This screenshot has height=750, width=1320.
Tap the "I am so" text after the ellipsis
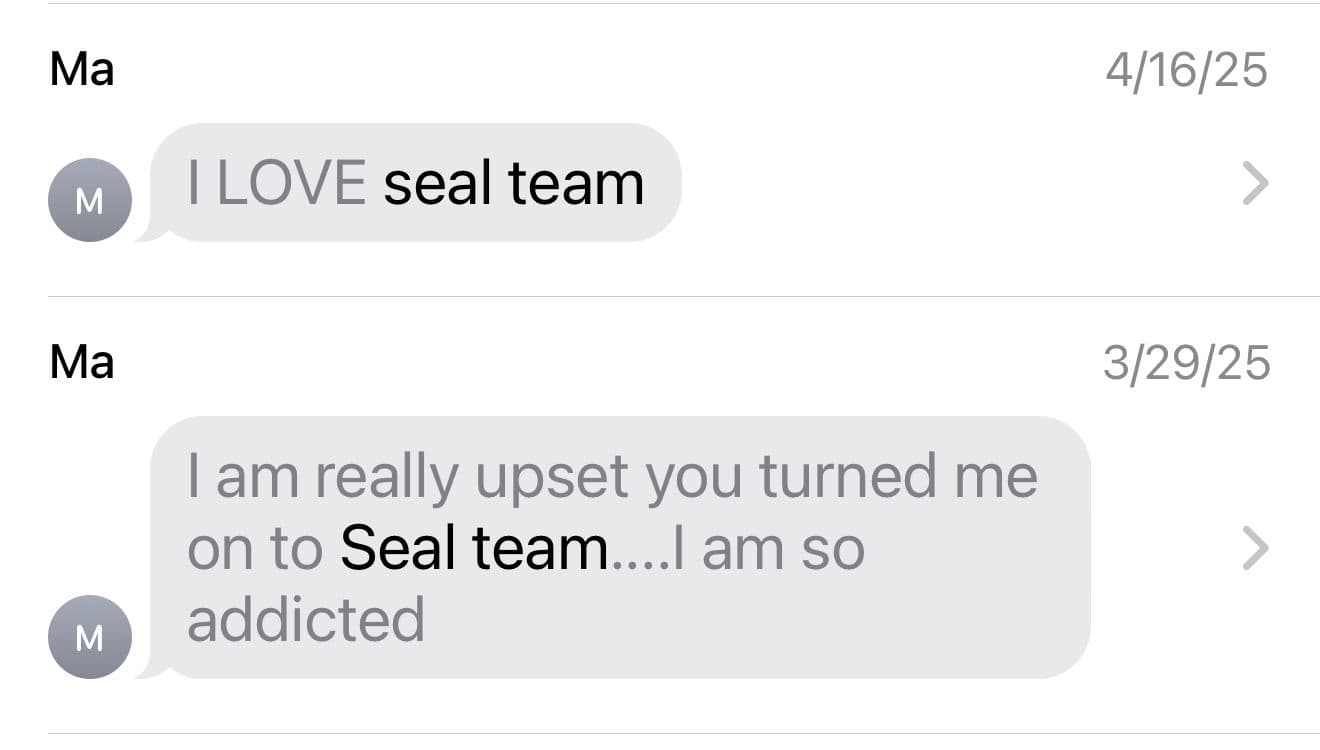coord(769,548)
